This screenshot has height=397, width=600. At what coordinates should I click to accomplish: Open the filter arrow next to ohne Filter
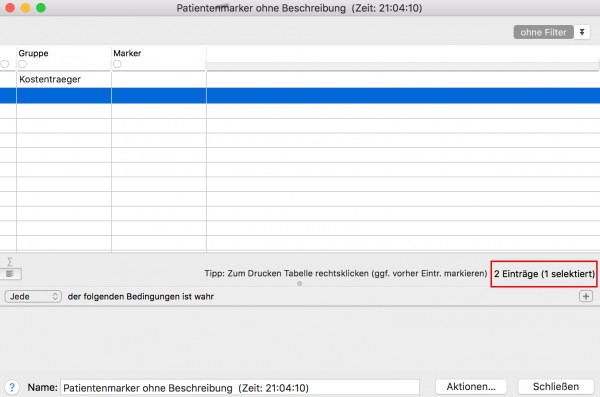582,32
